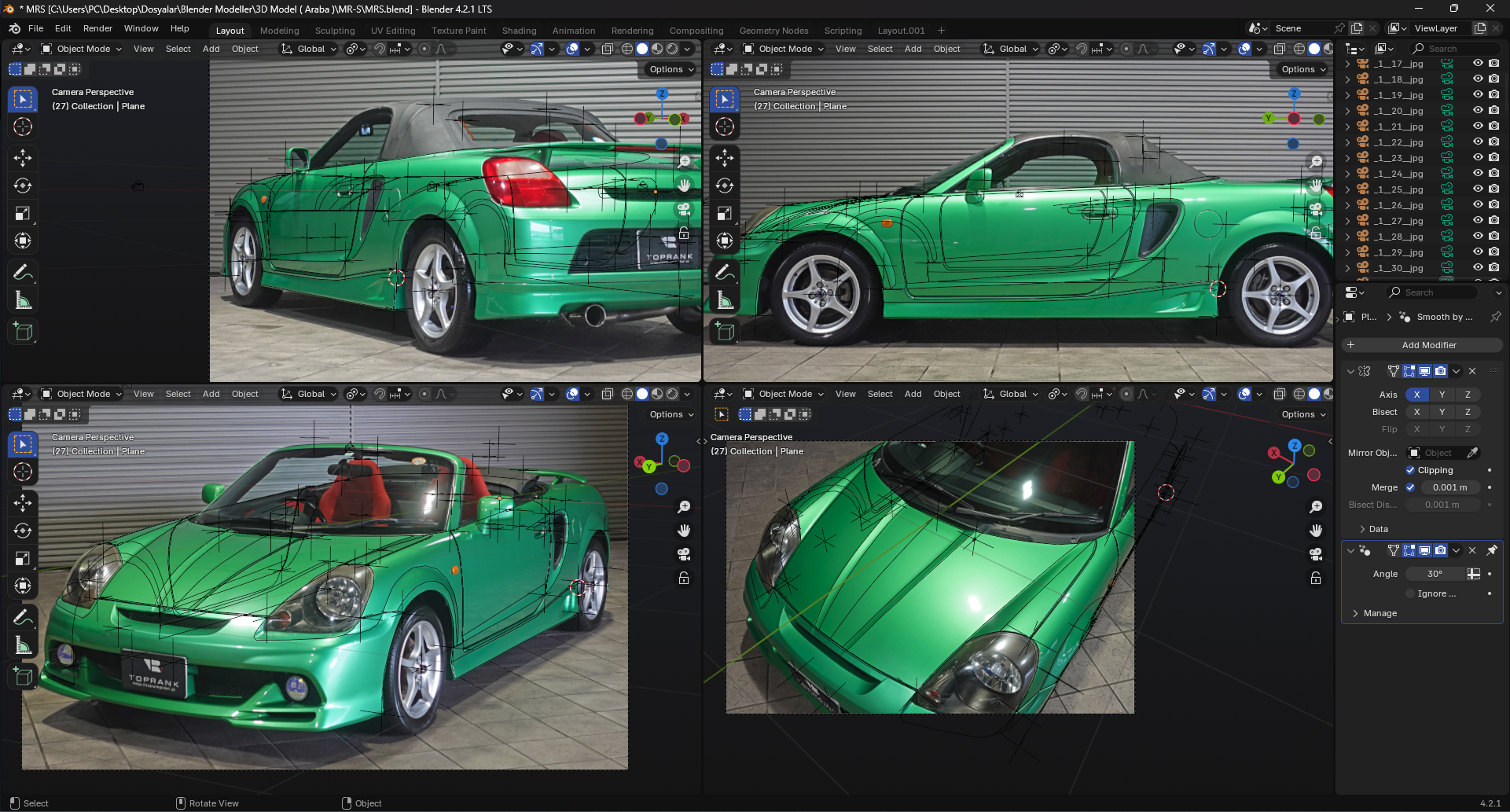Open the Render menu
The image size is (1510, 812).
[x=97, y=28]
